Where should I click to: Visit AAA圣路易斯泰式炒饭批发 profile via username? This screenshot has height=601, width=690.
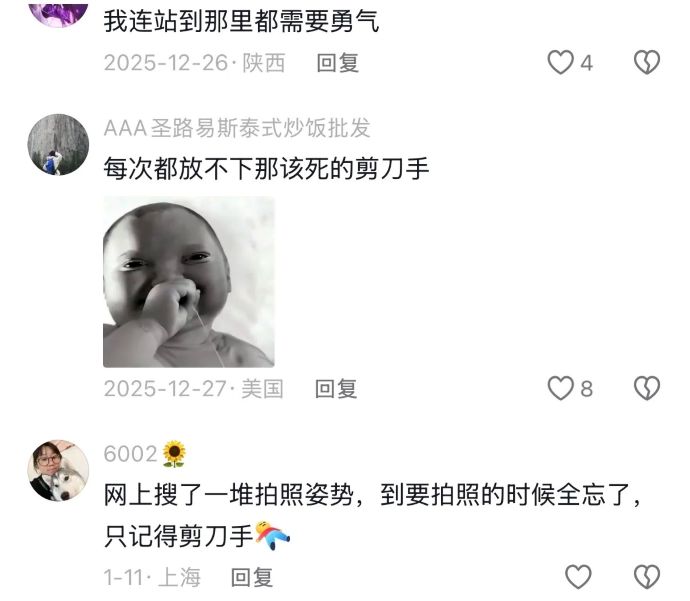[237, 128]
